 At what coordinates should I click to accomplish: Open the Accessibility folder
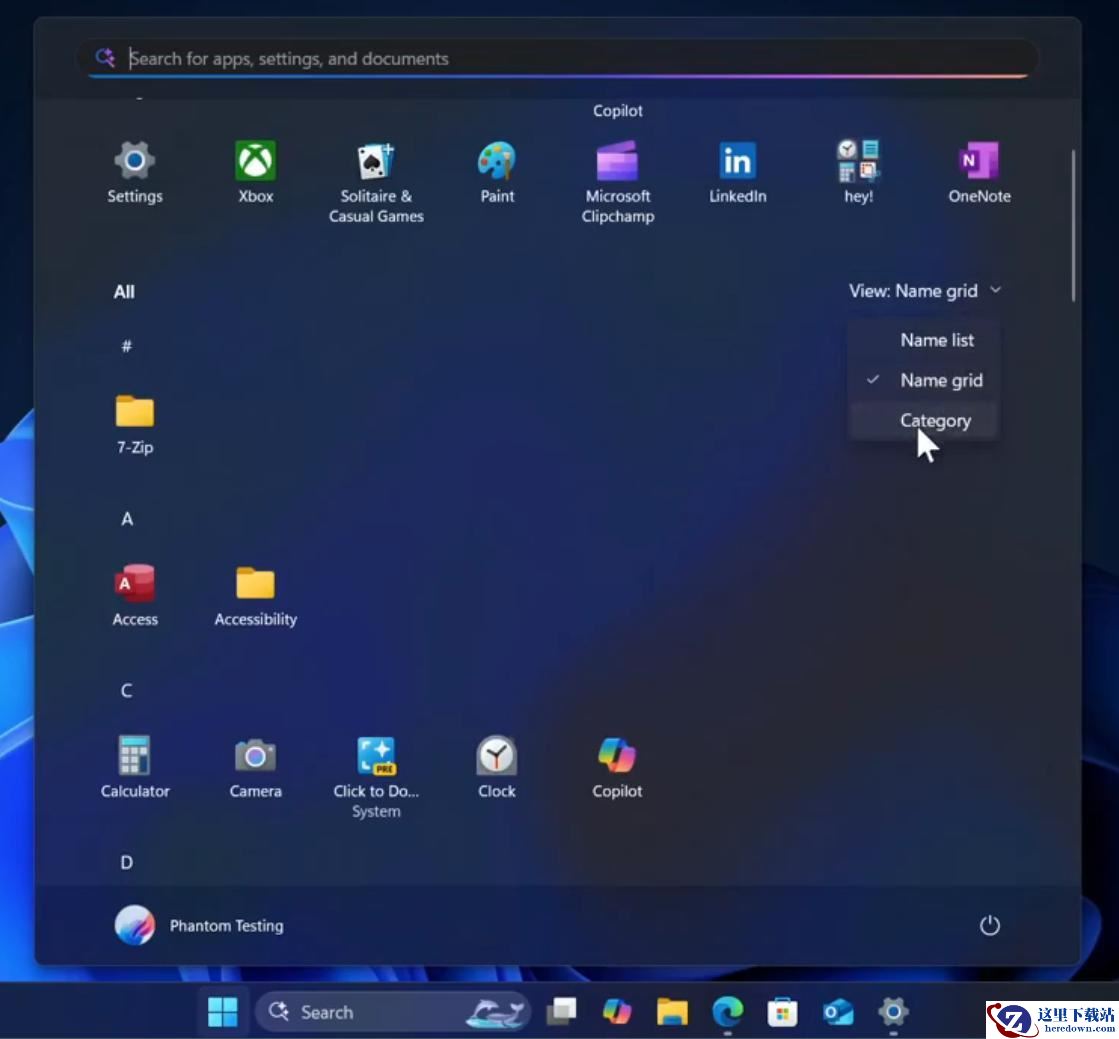(255, 597)
